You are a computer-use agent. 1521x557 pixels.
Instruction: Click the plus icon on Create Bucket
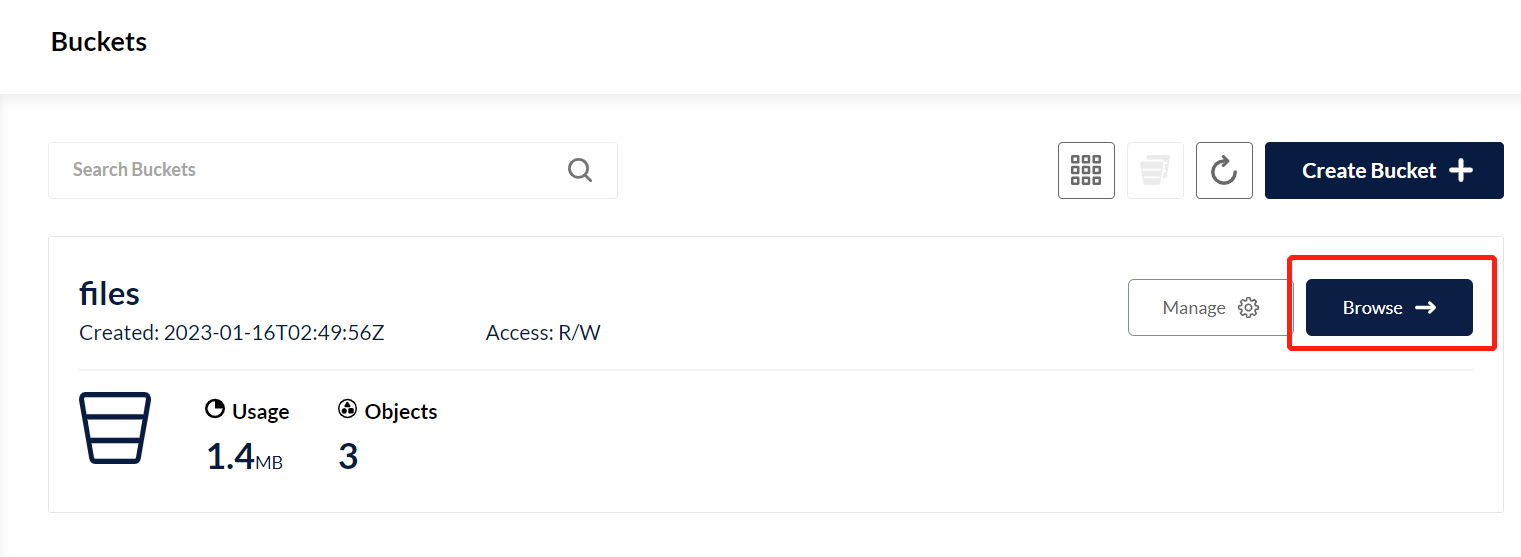click(1461, 171)
